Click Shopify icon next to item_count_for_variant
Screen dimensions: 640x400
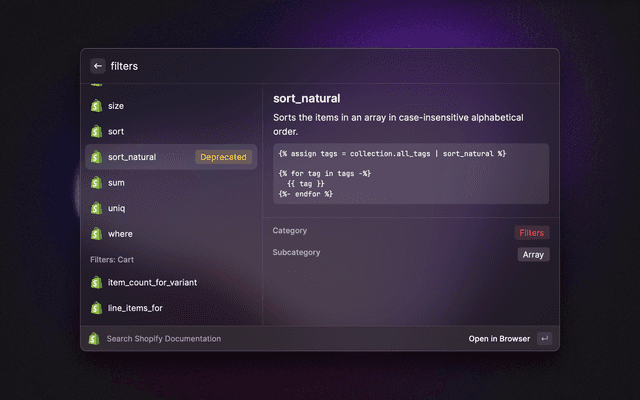point(96,282)
